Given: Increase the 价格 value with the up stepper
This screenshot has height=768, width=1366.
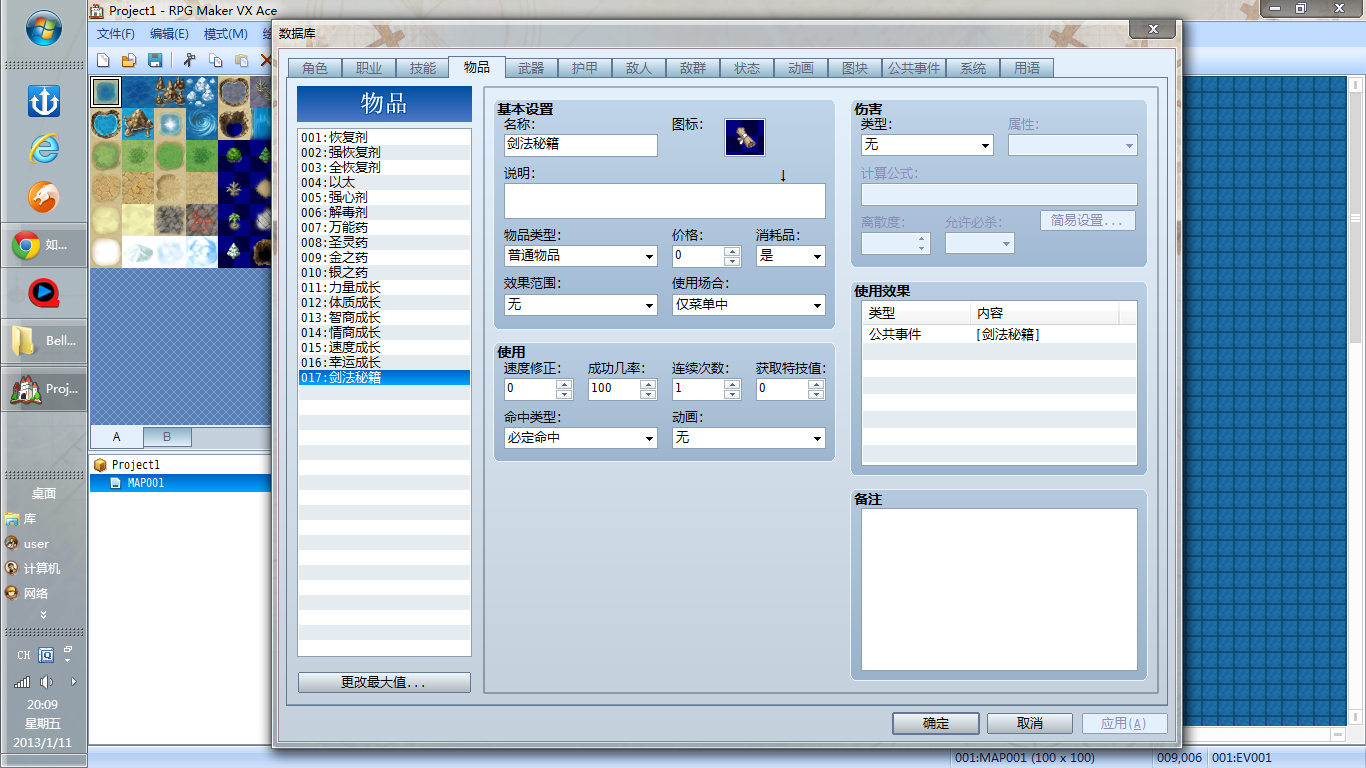Looking at the screenshot, I should click(x=733, y=250).
